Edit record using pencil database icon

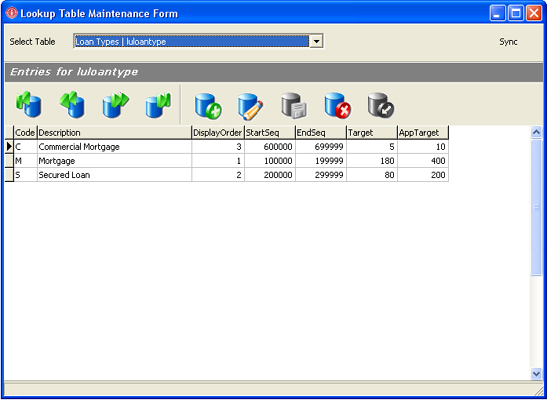pos(251,106)
